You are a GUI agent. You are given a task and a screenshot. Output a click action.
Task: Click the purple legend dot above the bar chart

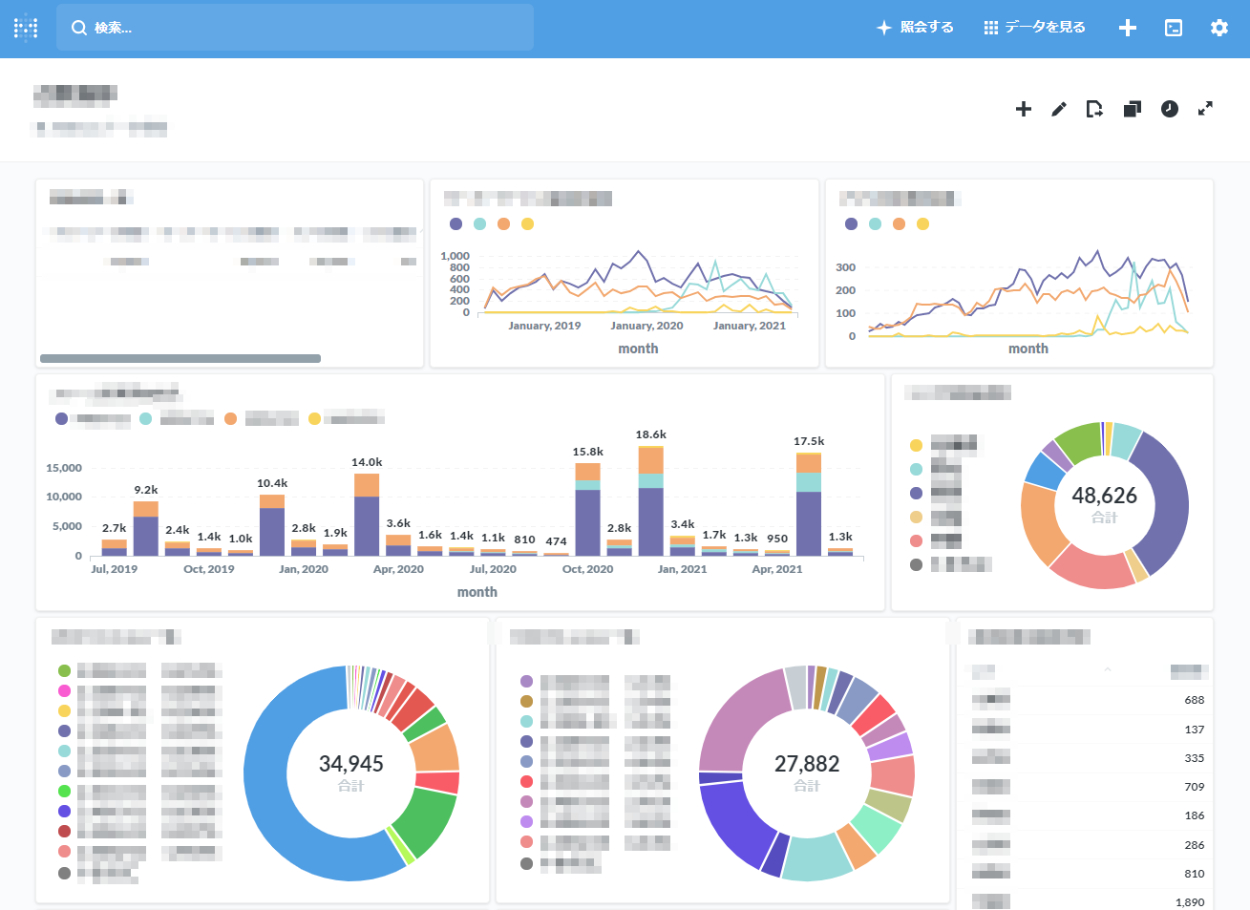pos(62,419)
